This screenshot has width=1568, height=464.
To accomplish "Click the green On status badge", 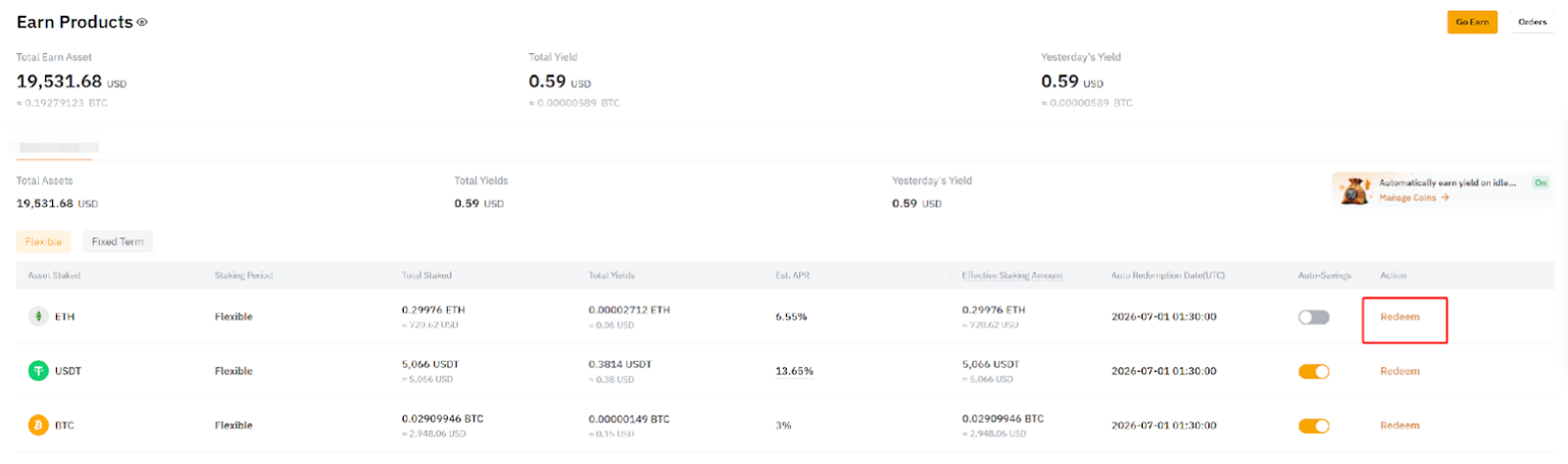I will (1541, 182).
